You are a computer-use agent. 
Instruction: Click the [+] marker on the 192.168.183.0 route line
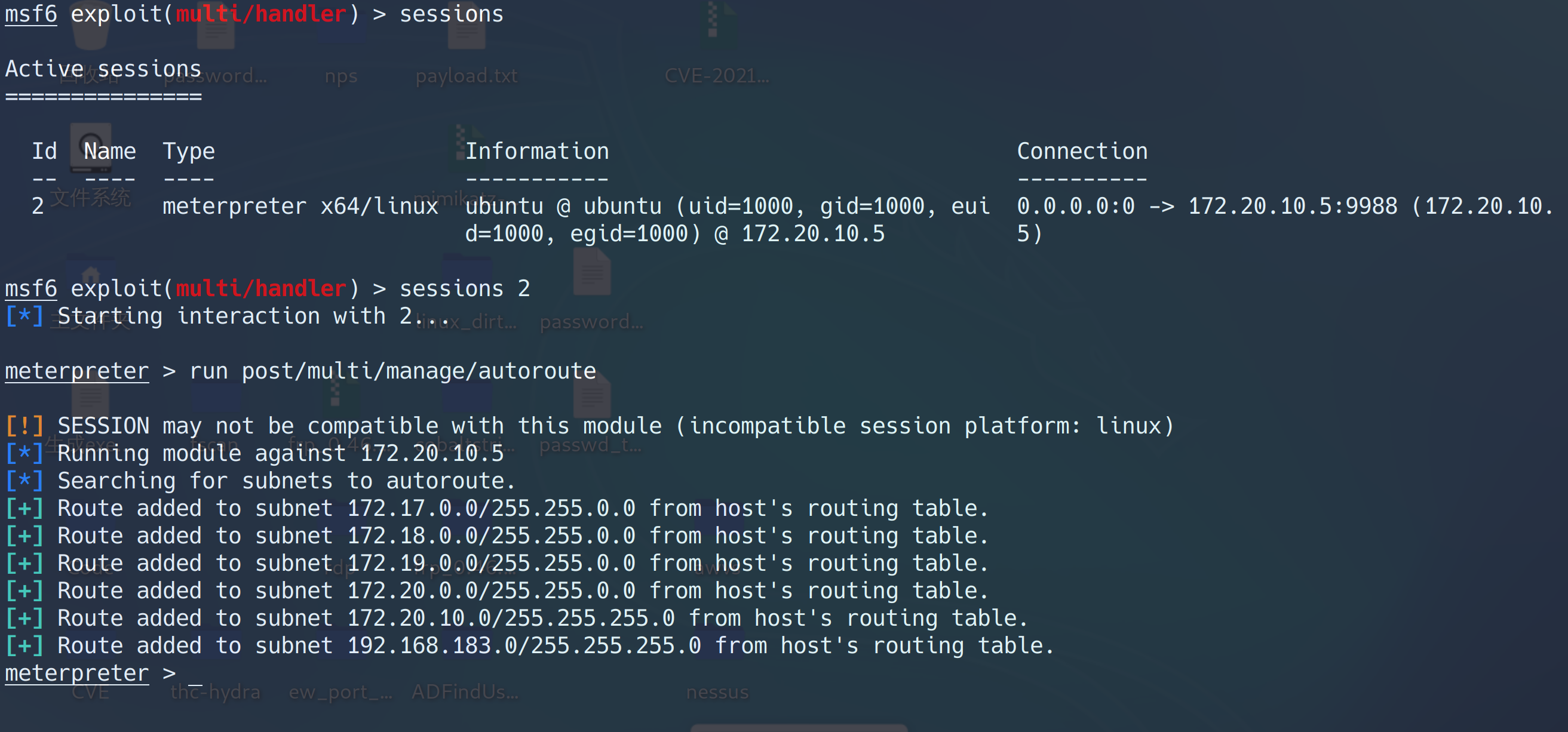(x=24, y=645)
